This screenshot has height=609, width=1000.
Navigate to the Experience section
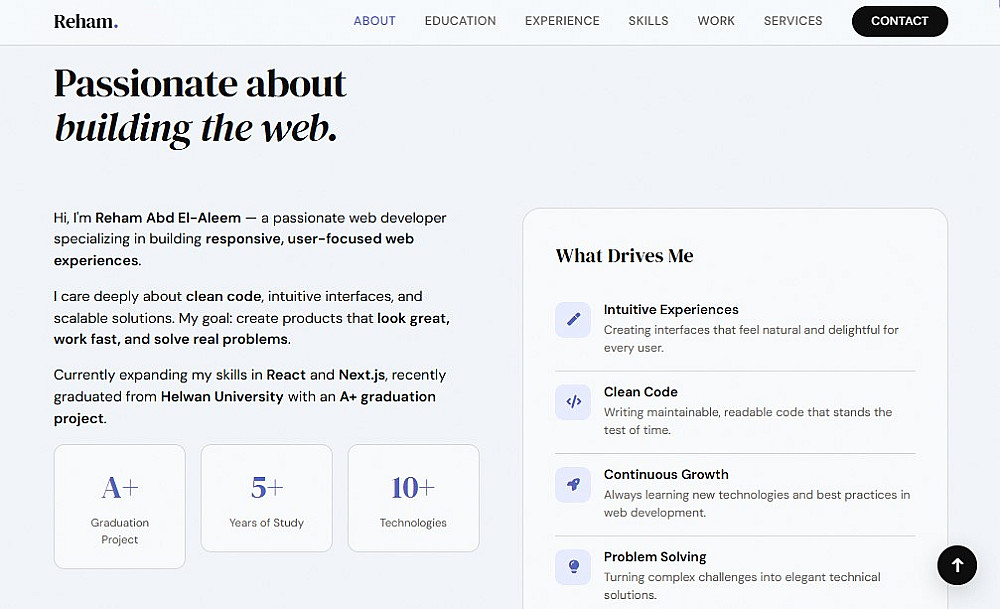562,21
